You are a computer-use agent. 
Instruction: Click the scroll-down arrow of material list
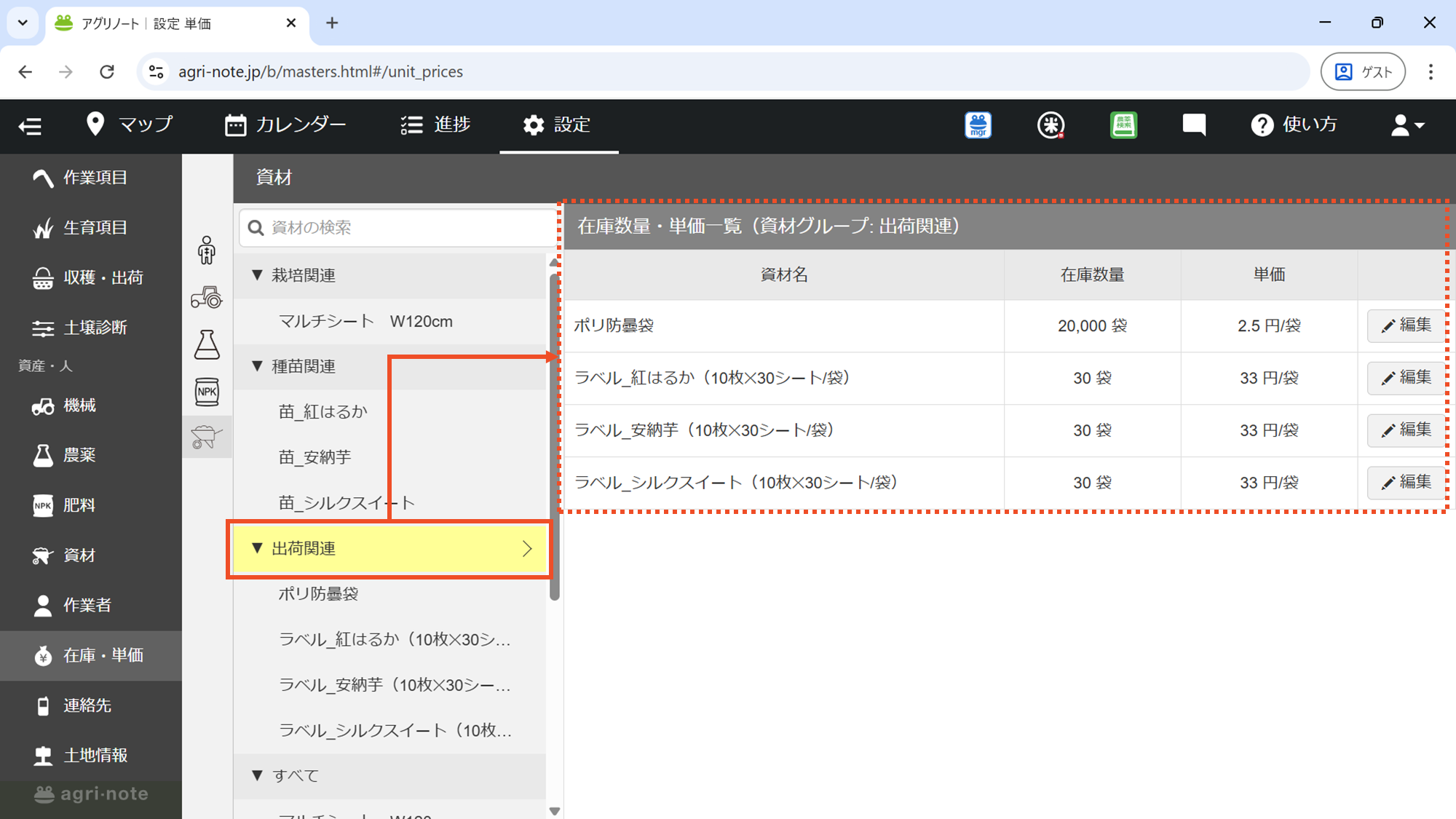[555, 811]
